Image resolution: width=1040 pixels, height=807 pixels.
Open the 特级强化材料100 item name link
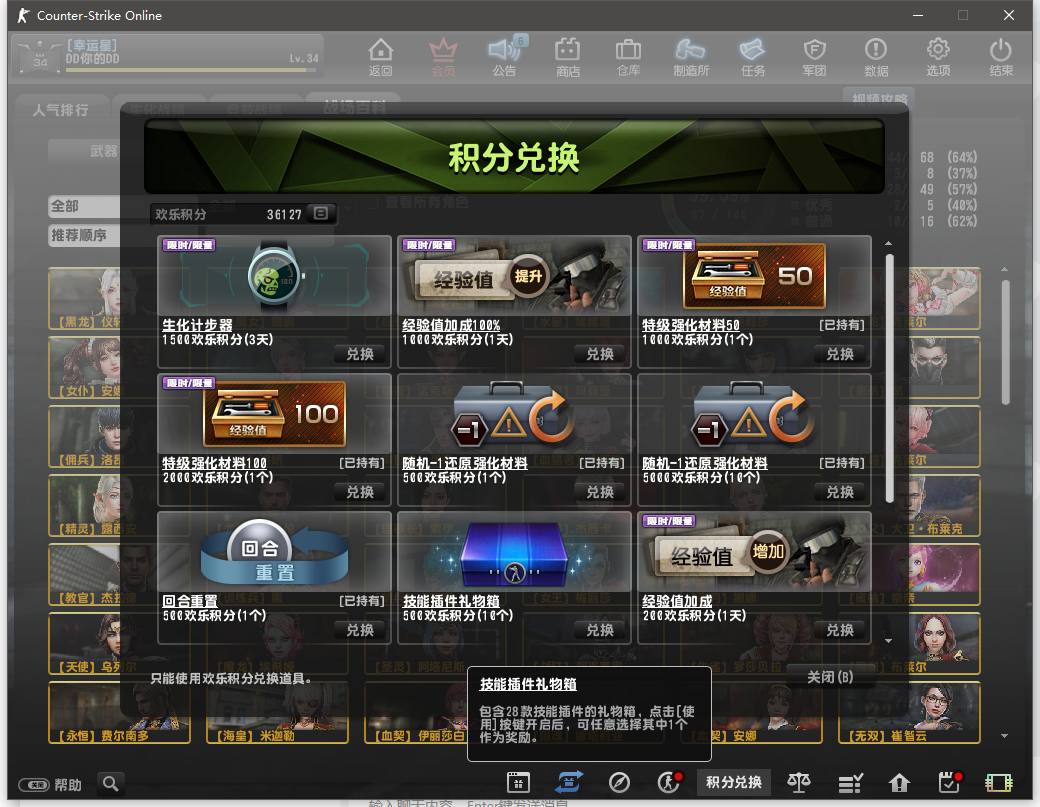coord(214,463)
